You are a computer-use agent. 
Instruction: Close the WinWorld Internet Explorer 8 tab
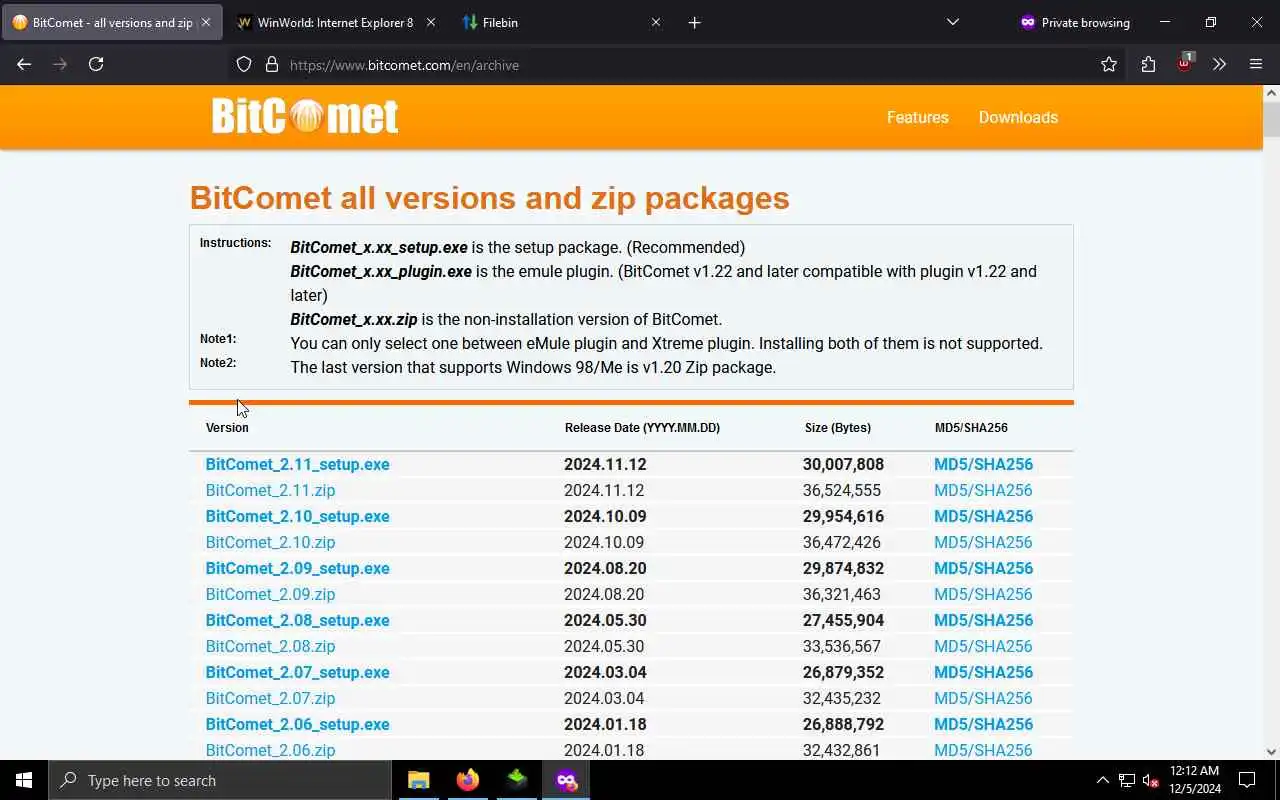tap(431, 22)
